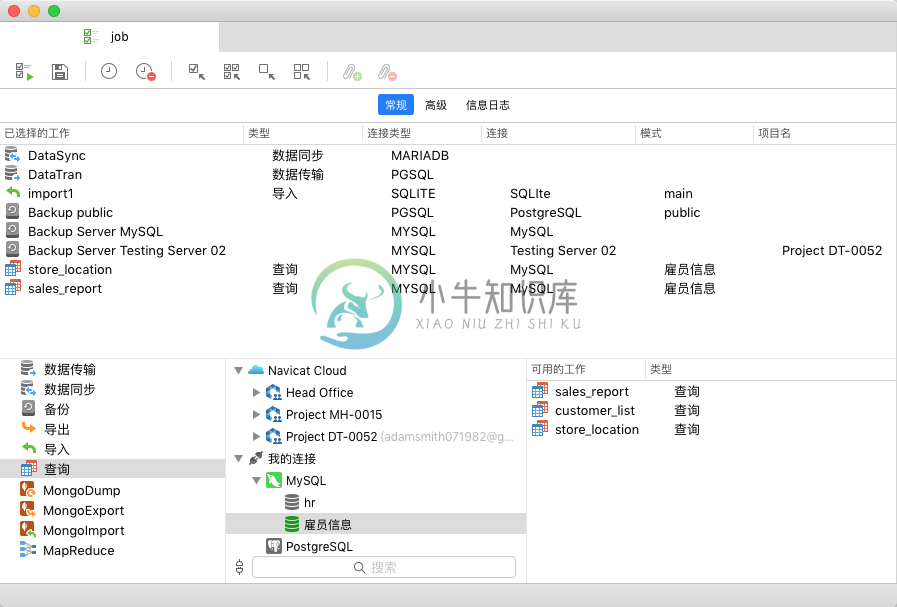Select the PostgreSQL connection
Screen dimensions: 897x607
pos(376,546)
